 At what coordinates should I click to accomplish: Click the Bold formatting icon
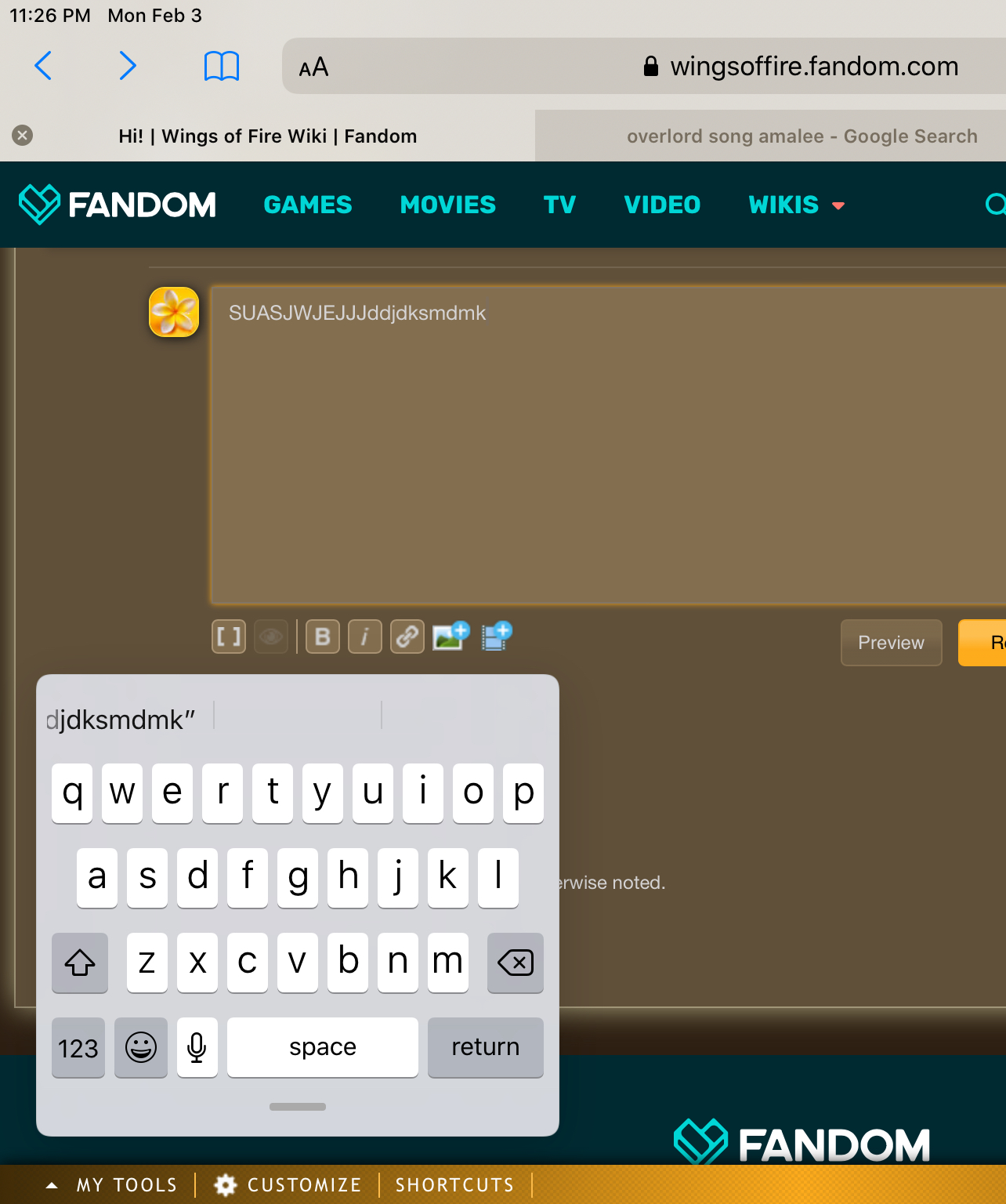pyautogui.click(x=322, y=636)
